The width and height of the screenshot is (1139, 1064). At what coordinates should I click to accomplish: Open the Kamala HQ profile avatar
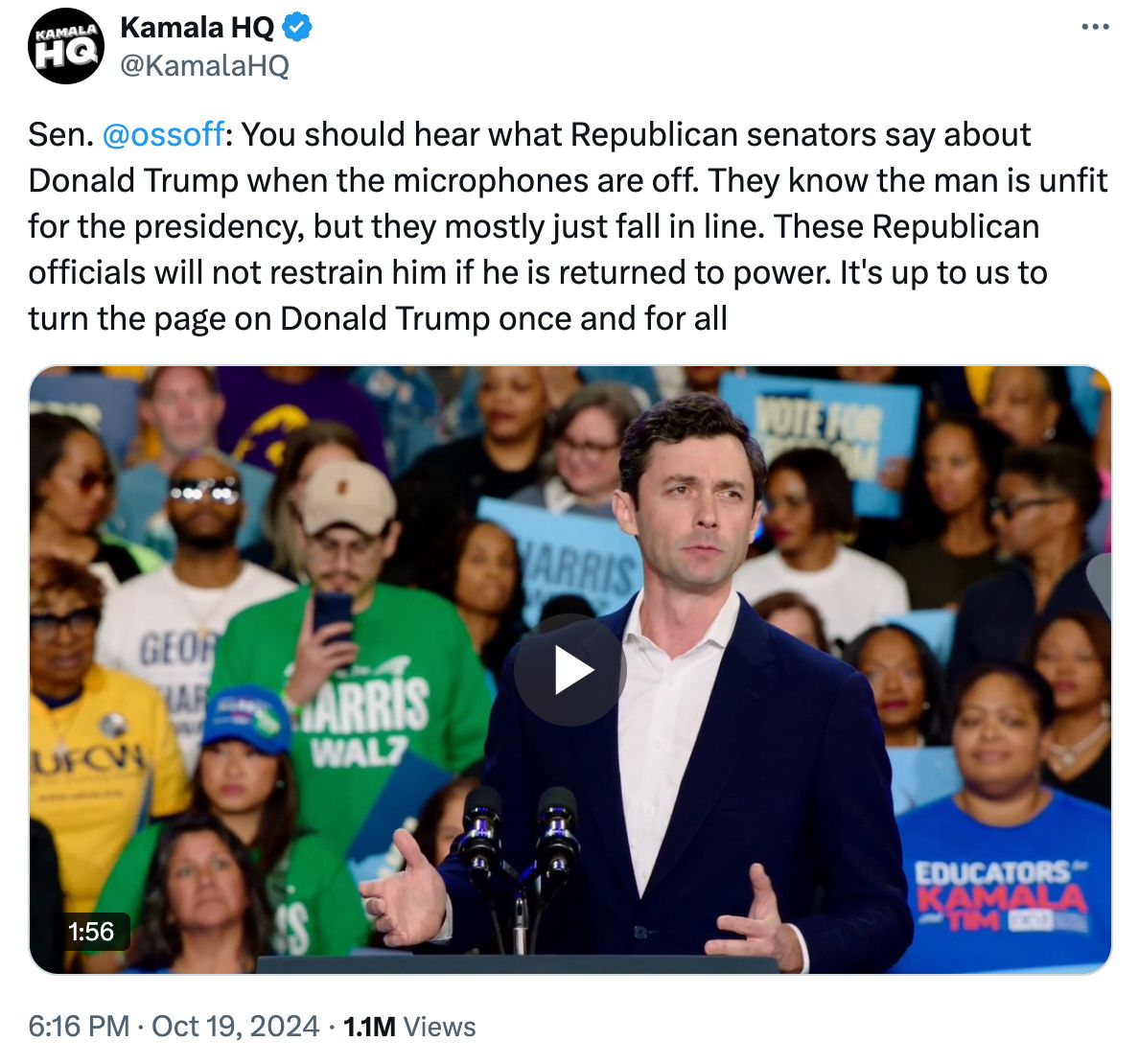[x=66, y=46]
